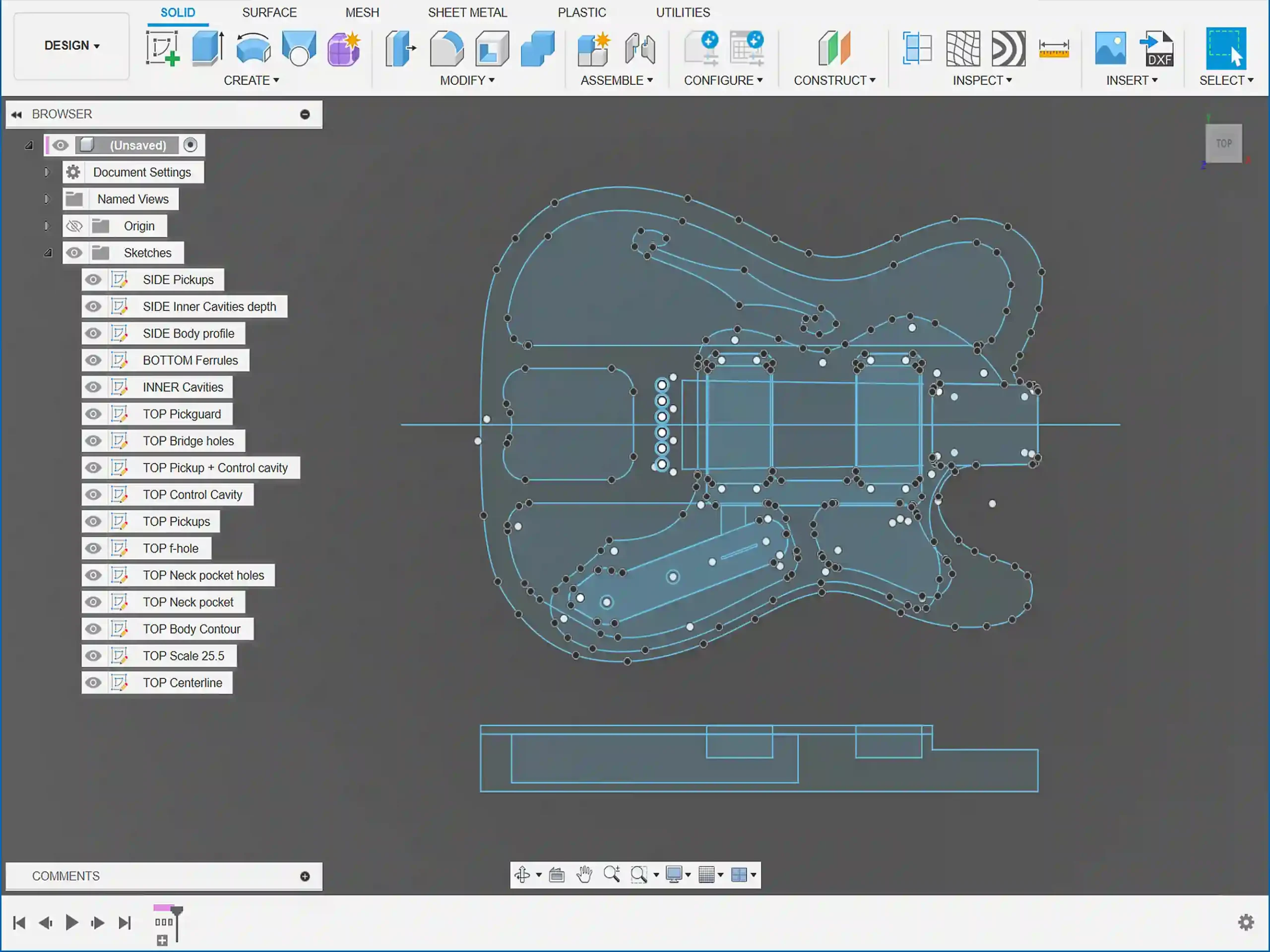Select the timeline history marker
The height and width of the screenshot is (952, 1270).
[177, 923]
